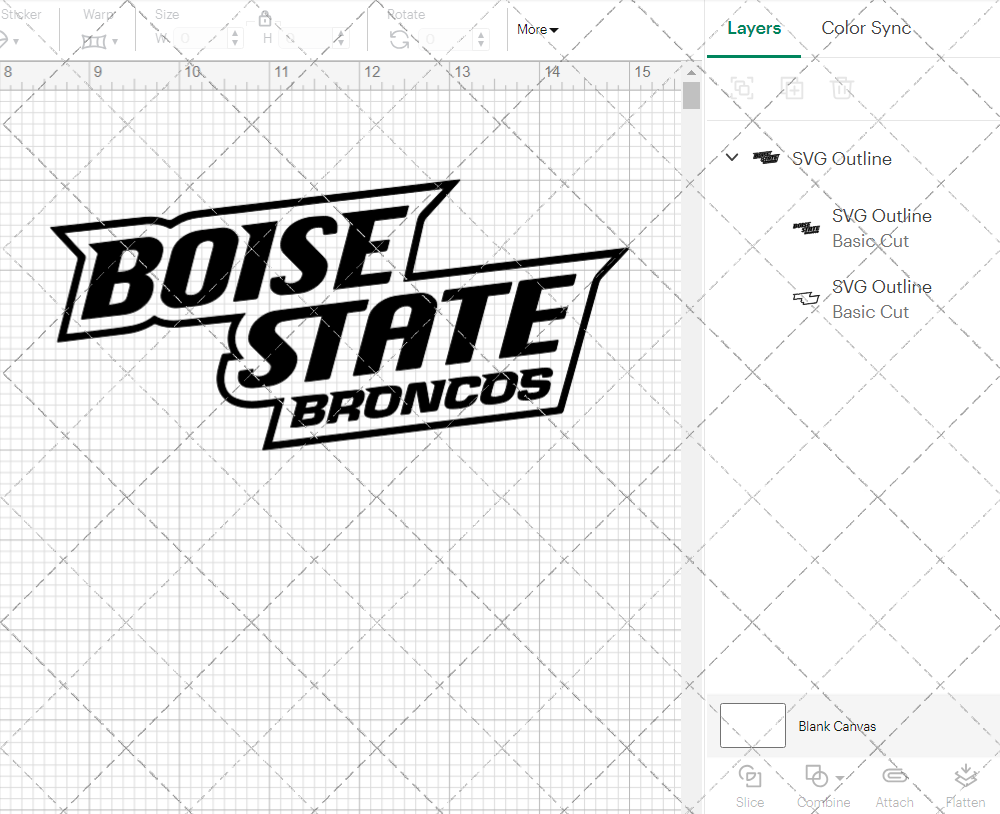The height and width of the screenshot is (814, 1000).
Task: Click the Delete layer trash icon
Action: coord(842,88)
